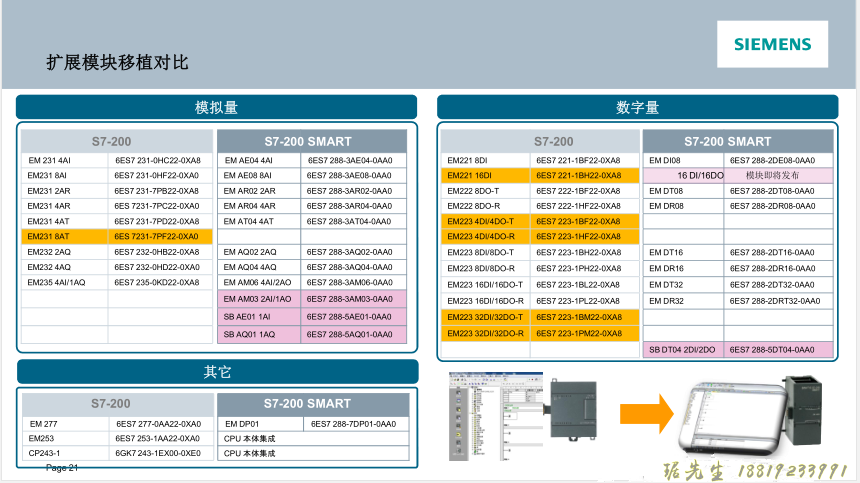Select cell EM 231 4AI

pos(64,161)
